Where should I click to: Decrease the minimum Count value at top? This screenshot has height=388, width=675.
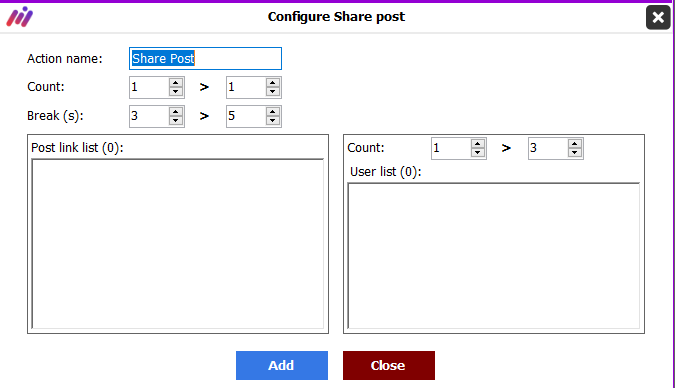tap(176, 91)
